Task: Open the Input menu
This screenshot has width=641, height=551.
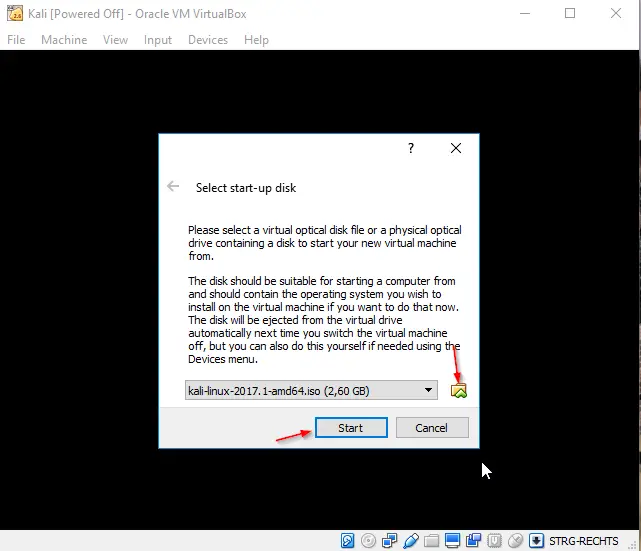Action: [x=158, y=40]
